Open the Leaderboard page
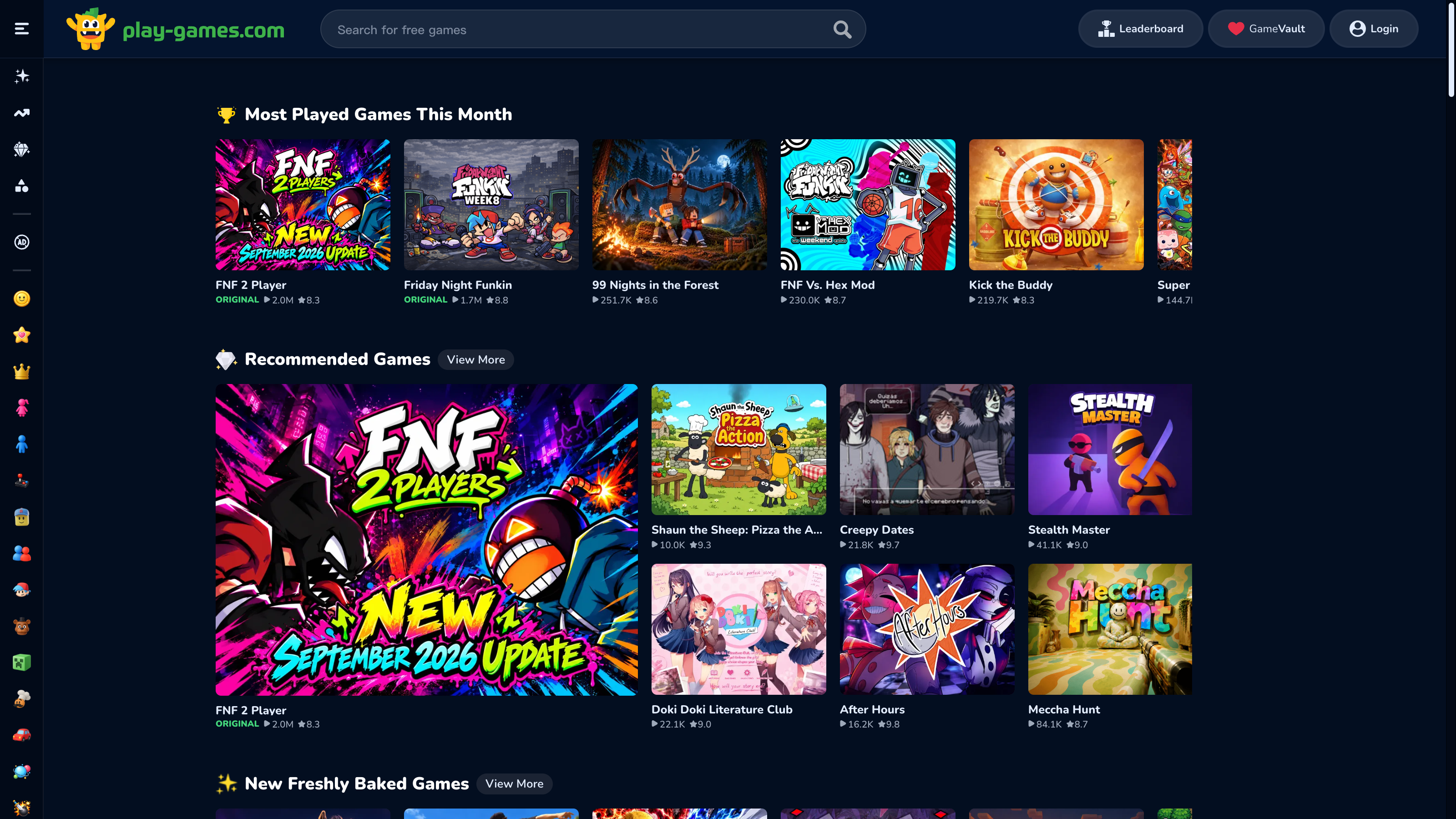This screenshot has height=819, width=1456. 1140,29
